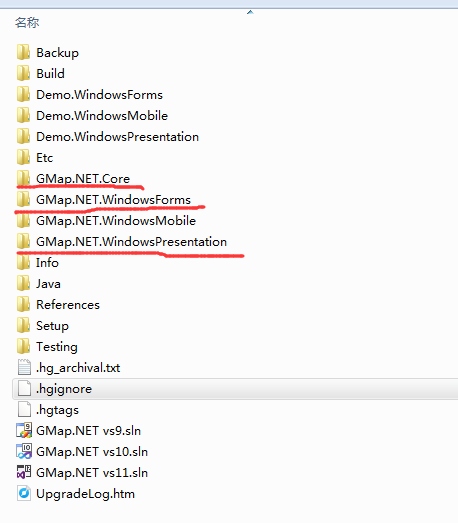458x523 pixels.
Task: Click the Build folder icon
Action: pyautogui.click(x=23, y=73)
